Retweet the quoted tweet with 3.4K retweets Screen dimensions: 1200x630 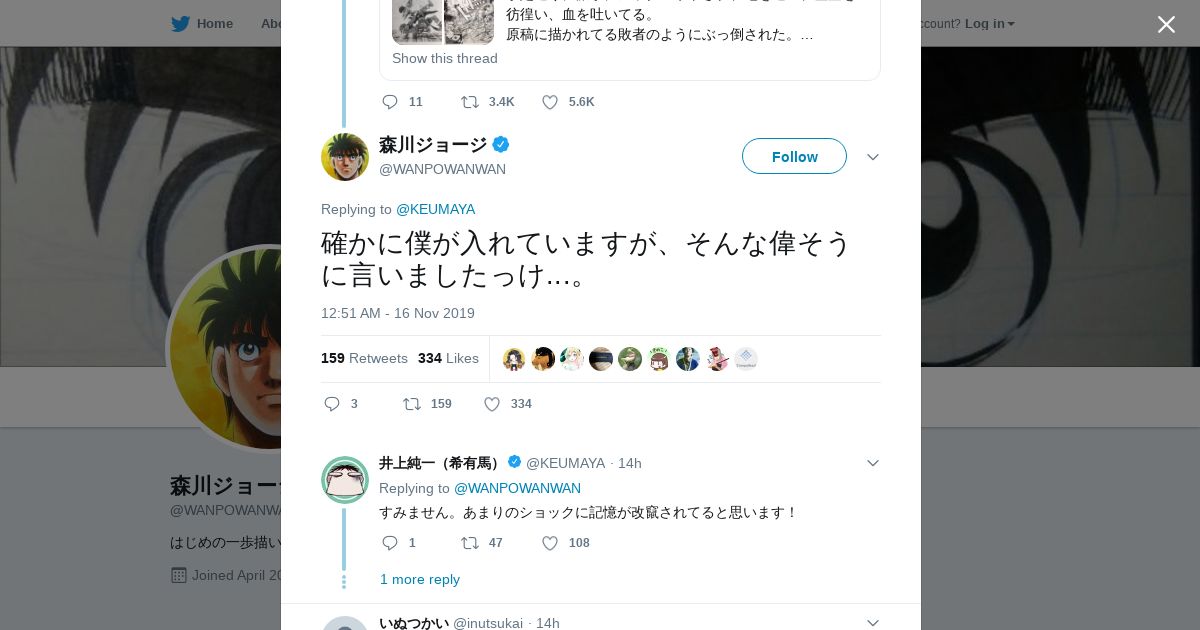click(469, 102)
